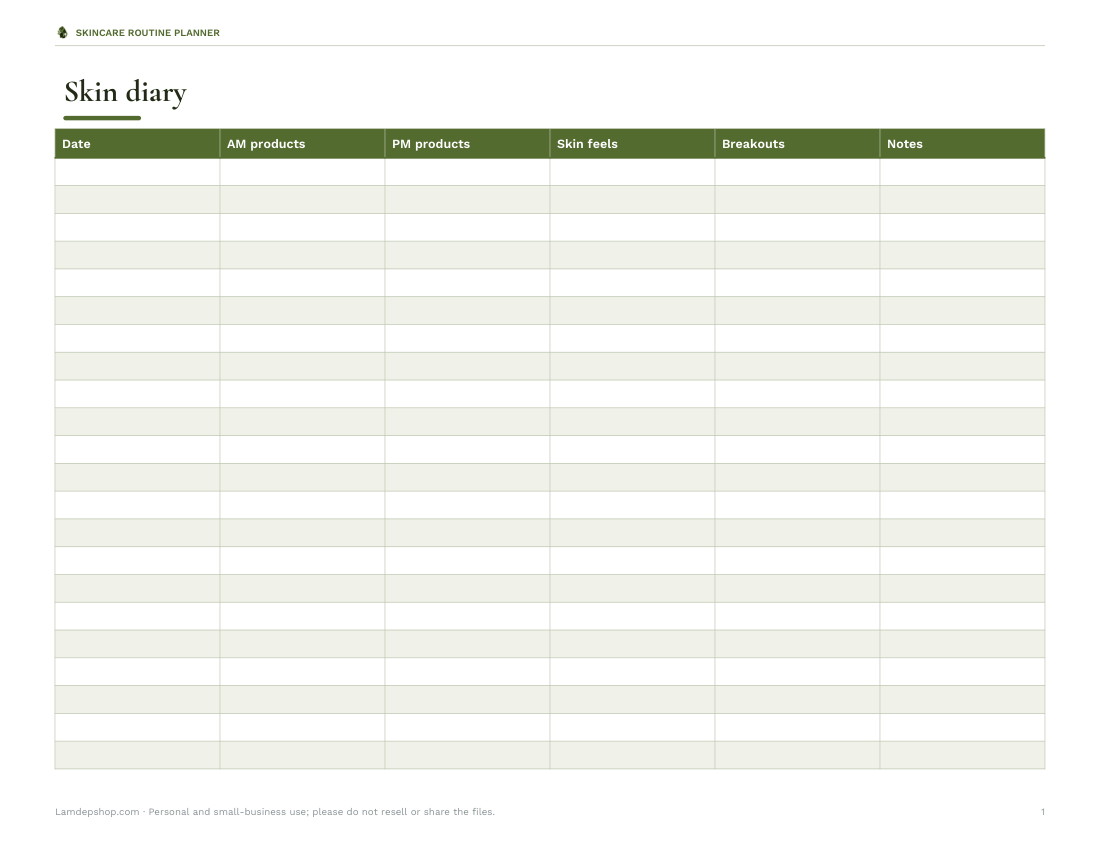Click the 'SKINCARE ROUTINE PLANNER' header text
Viewport: 1100px width, 850px height.
[x=147, y=33]
